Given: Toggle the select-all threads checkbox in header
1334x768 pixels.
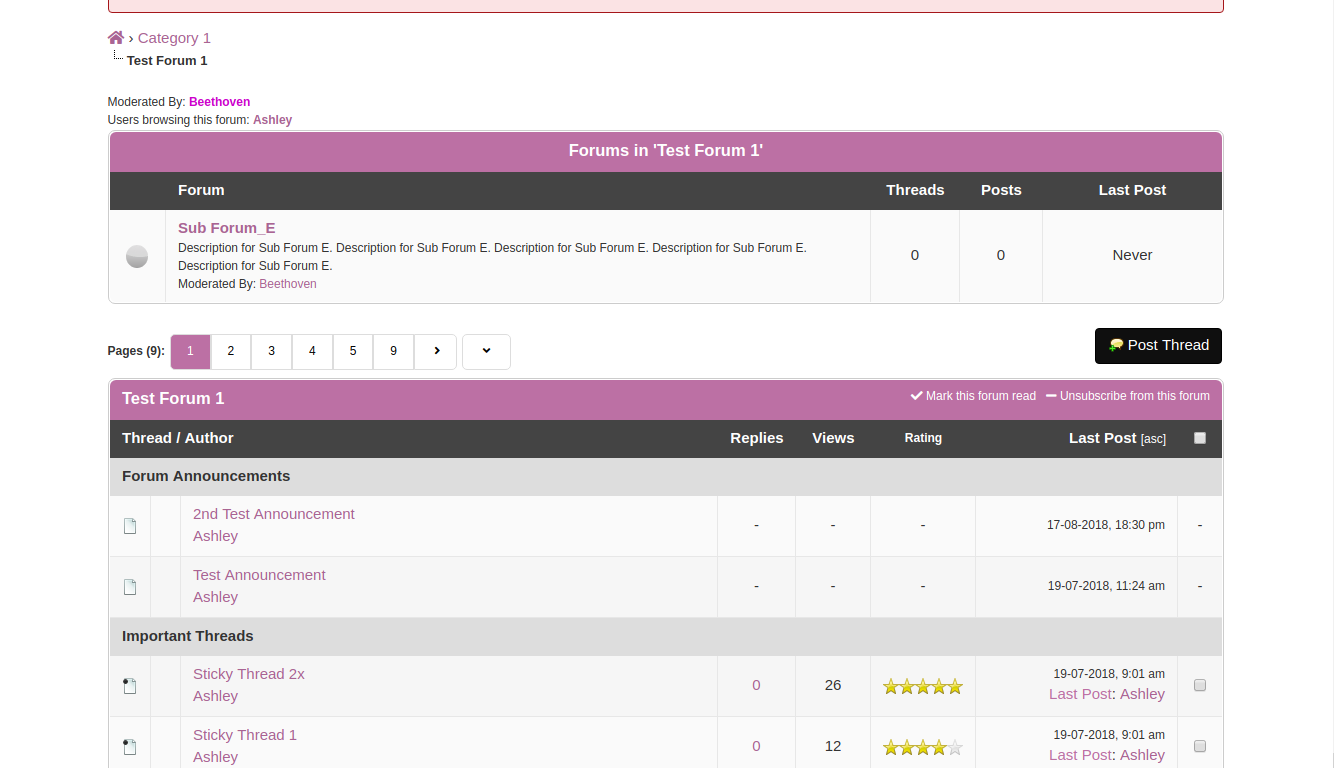Looking at the screenshot, I should click(1200, 438).
